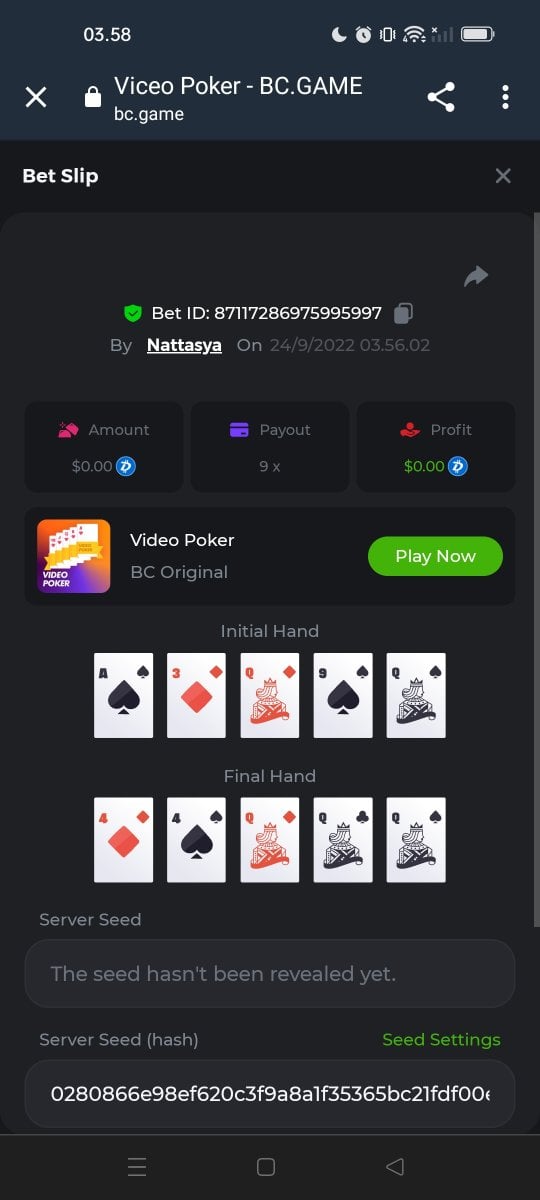Close the browser tab with X

(x=36, y=97)
